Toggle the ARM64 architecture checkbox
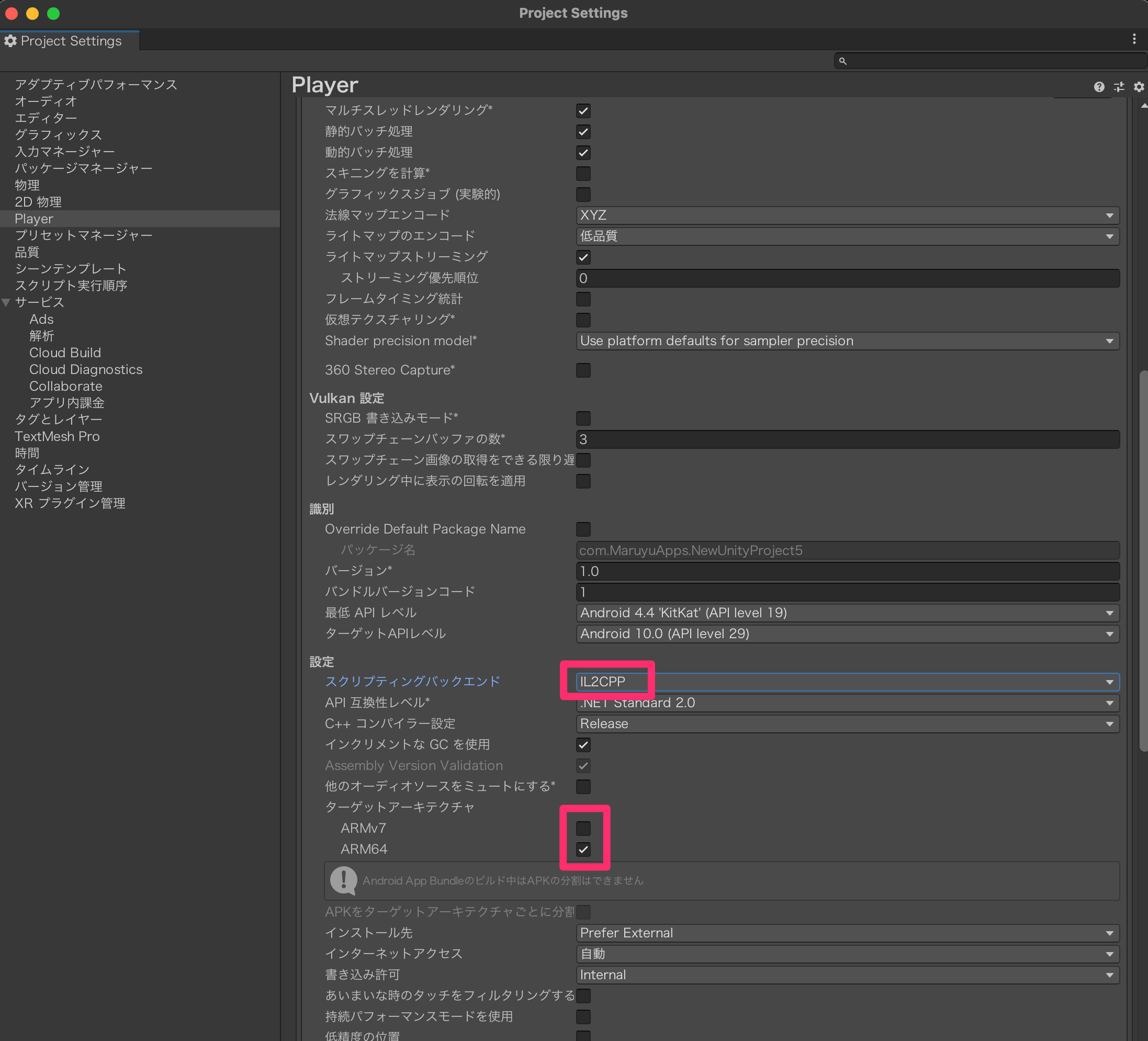 [583, 850]
